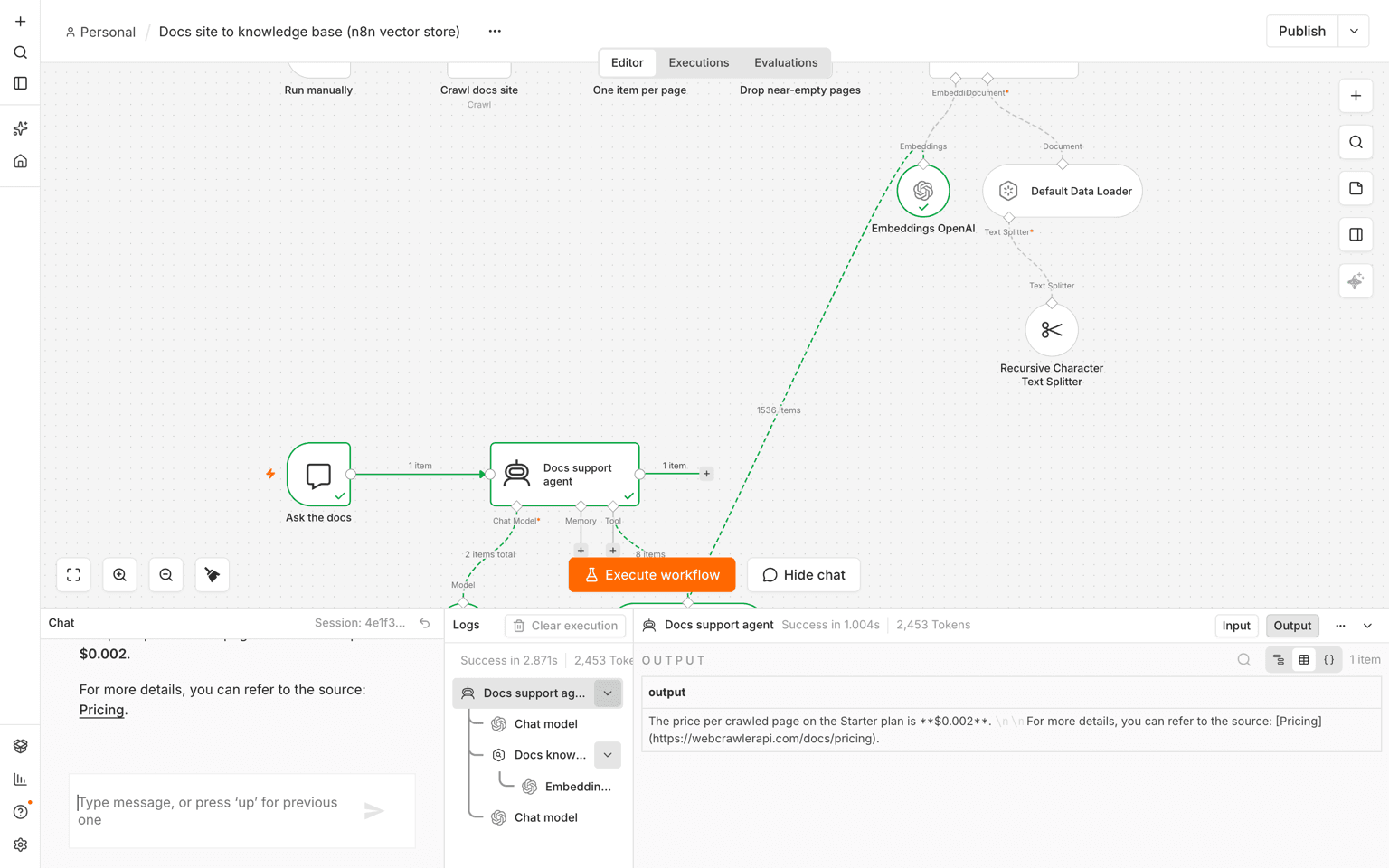The image size is (1389, 868).
Task: Open log details more options
Action: click(x=1341, y=626)
